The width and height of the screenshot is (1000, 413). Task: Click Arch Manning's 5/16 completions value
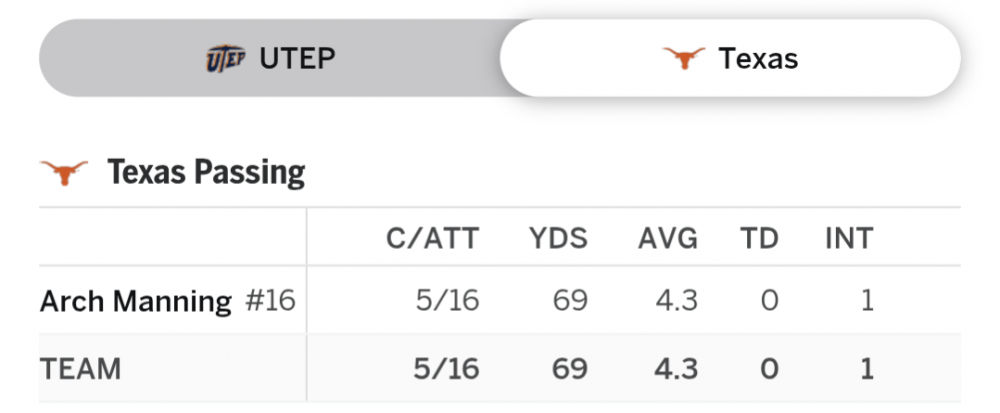pos(445,300)
